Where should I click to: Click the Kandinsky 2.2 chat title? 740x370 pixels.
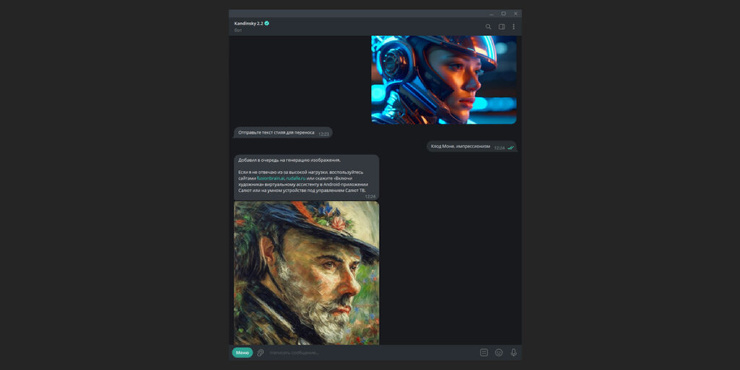pos(249,23)
